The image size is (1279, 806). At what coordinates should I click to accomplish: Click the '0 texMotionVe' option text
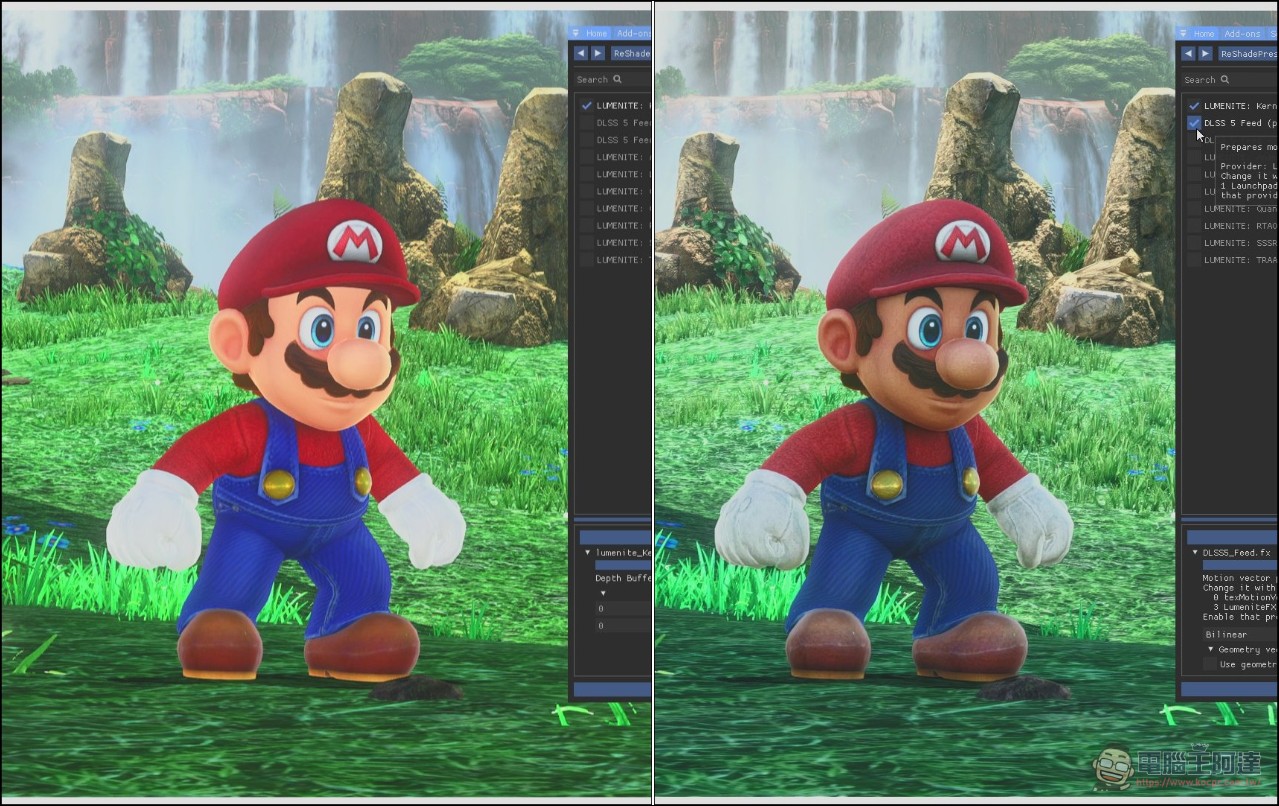[1245, 597]
